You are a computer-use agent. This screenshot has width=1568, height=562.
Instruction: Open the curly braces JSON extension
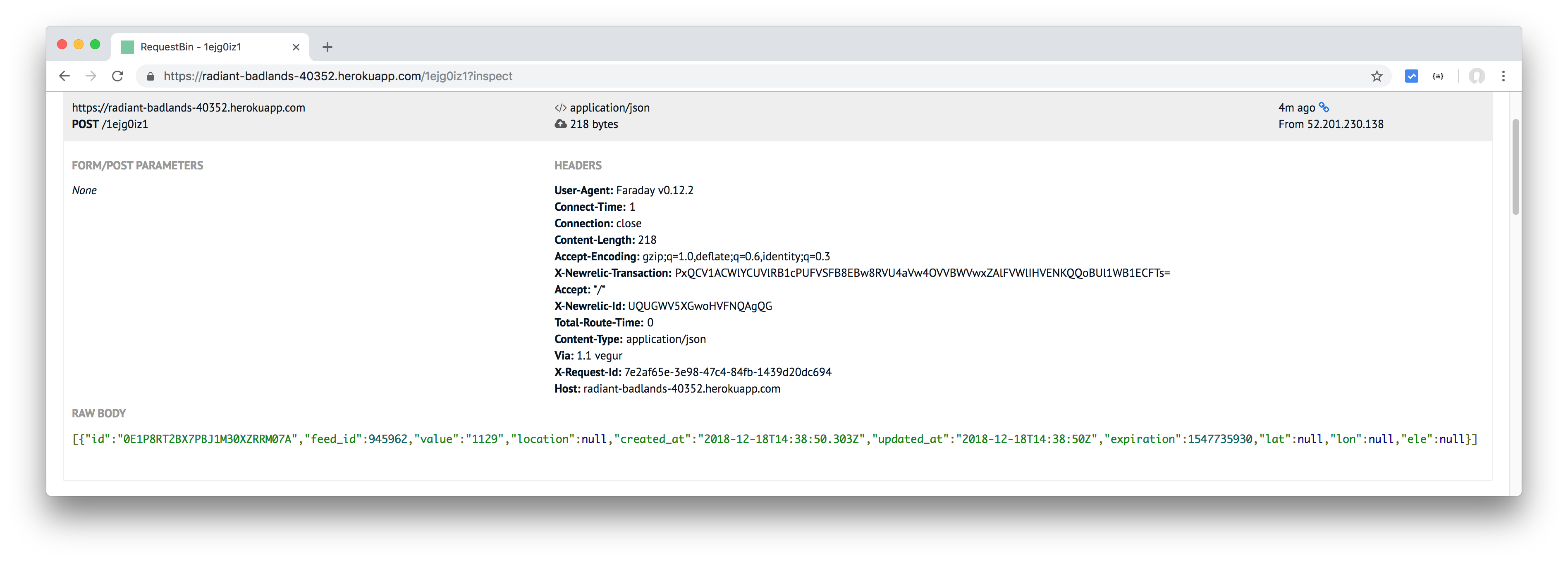click(1438, 76)
